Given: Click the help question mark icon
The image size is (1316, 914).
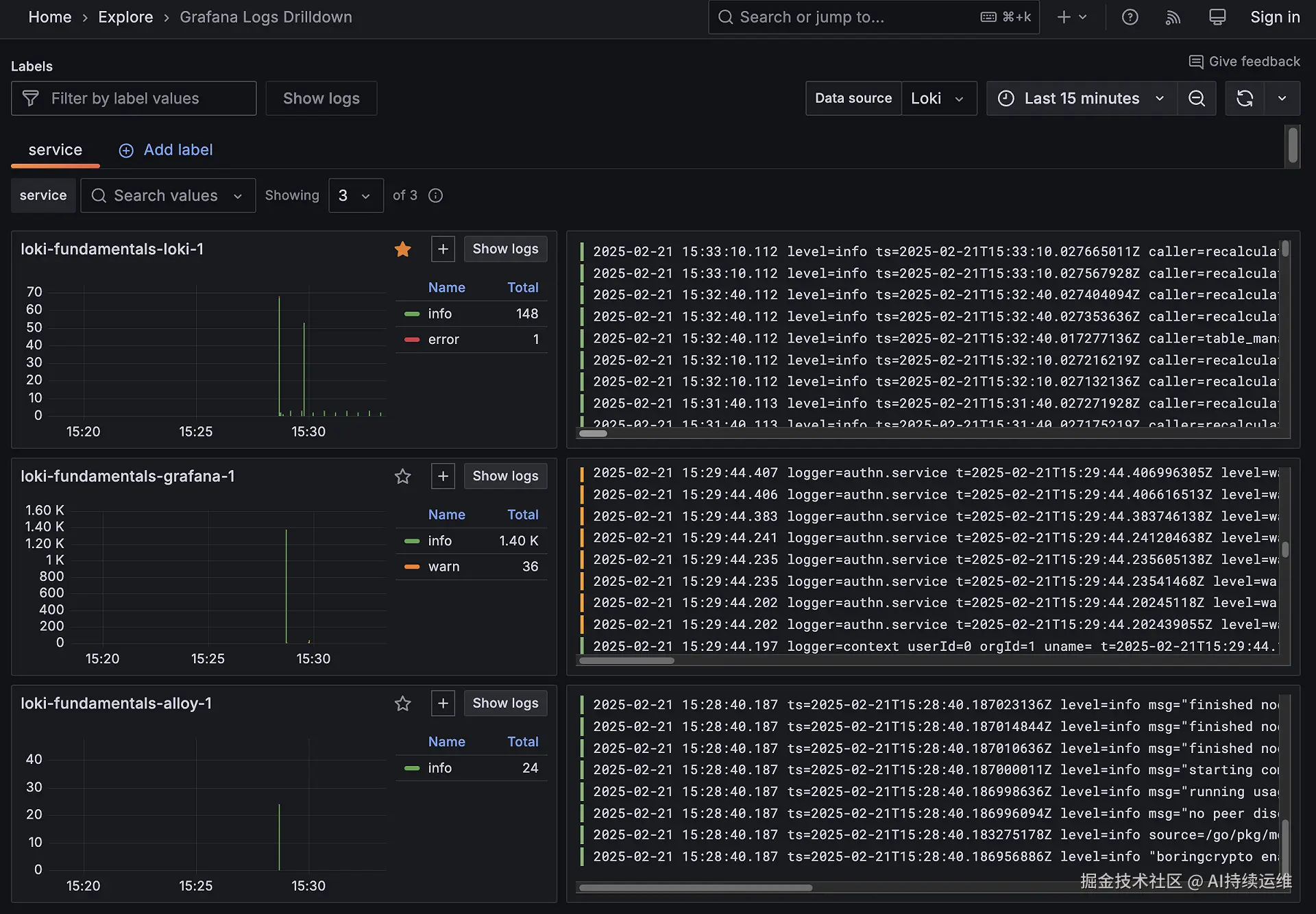Looking at the screenshot, I should (x=1130, y=17).
